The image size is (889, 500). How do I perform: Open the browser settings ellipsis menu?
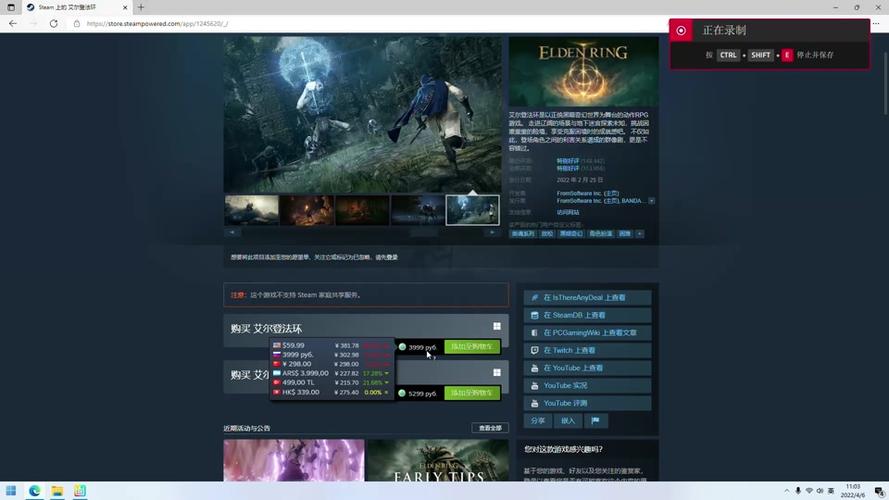click(876, 24)
